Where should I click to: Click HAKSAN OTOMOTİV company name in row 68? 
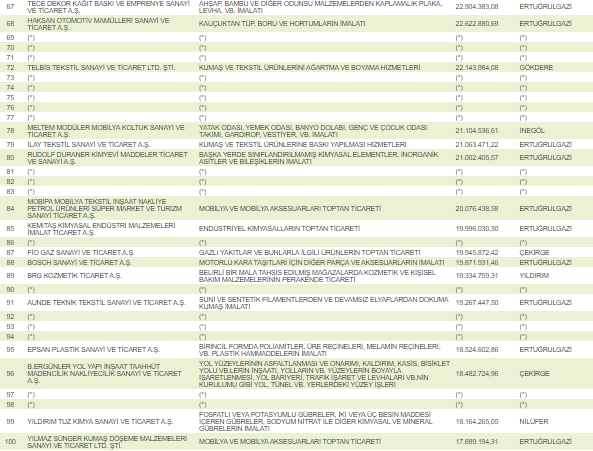[x=98, y=24]
